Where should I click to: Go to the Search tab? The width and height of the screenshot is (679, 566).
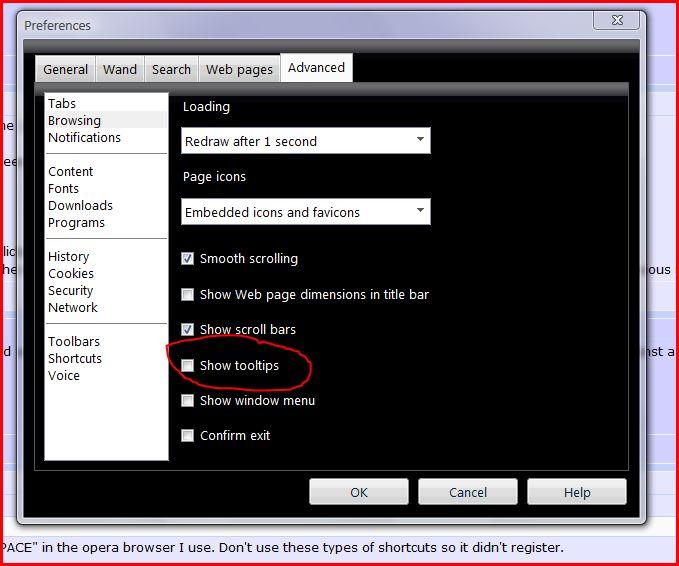[x=171, y=69]
